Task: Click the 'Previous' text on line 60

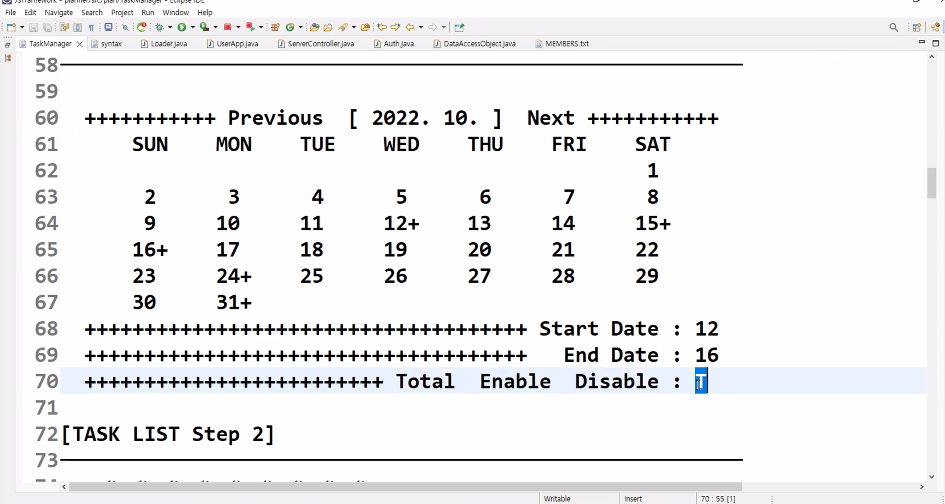Action: [x=275, y=118]
